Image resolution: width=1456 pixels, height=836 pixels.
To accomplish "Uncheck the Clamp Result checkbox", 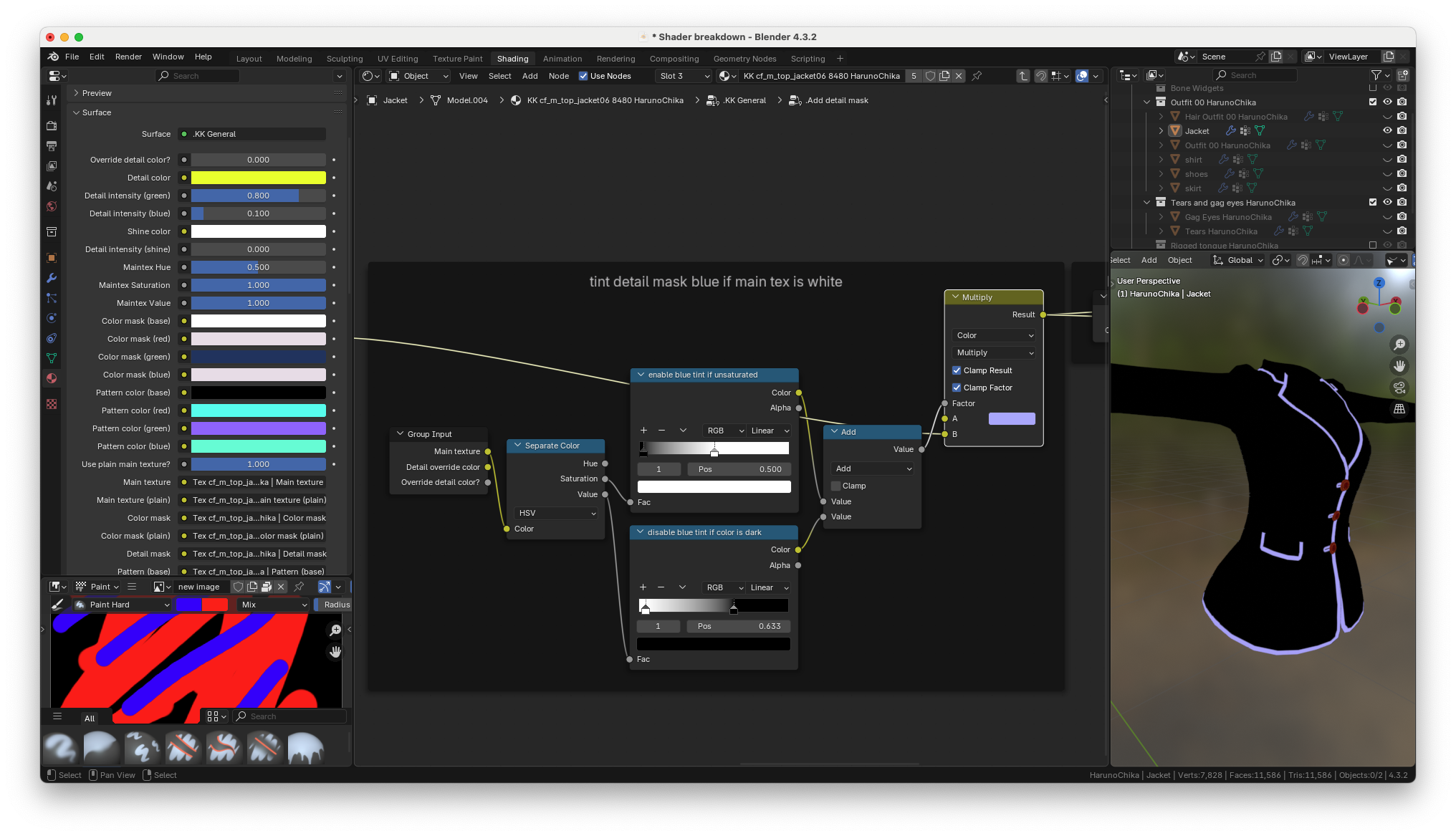I will 957,370.
